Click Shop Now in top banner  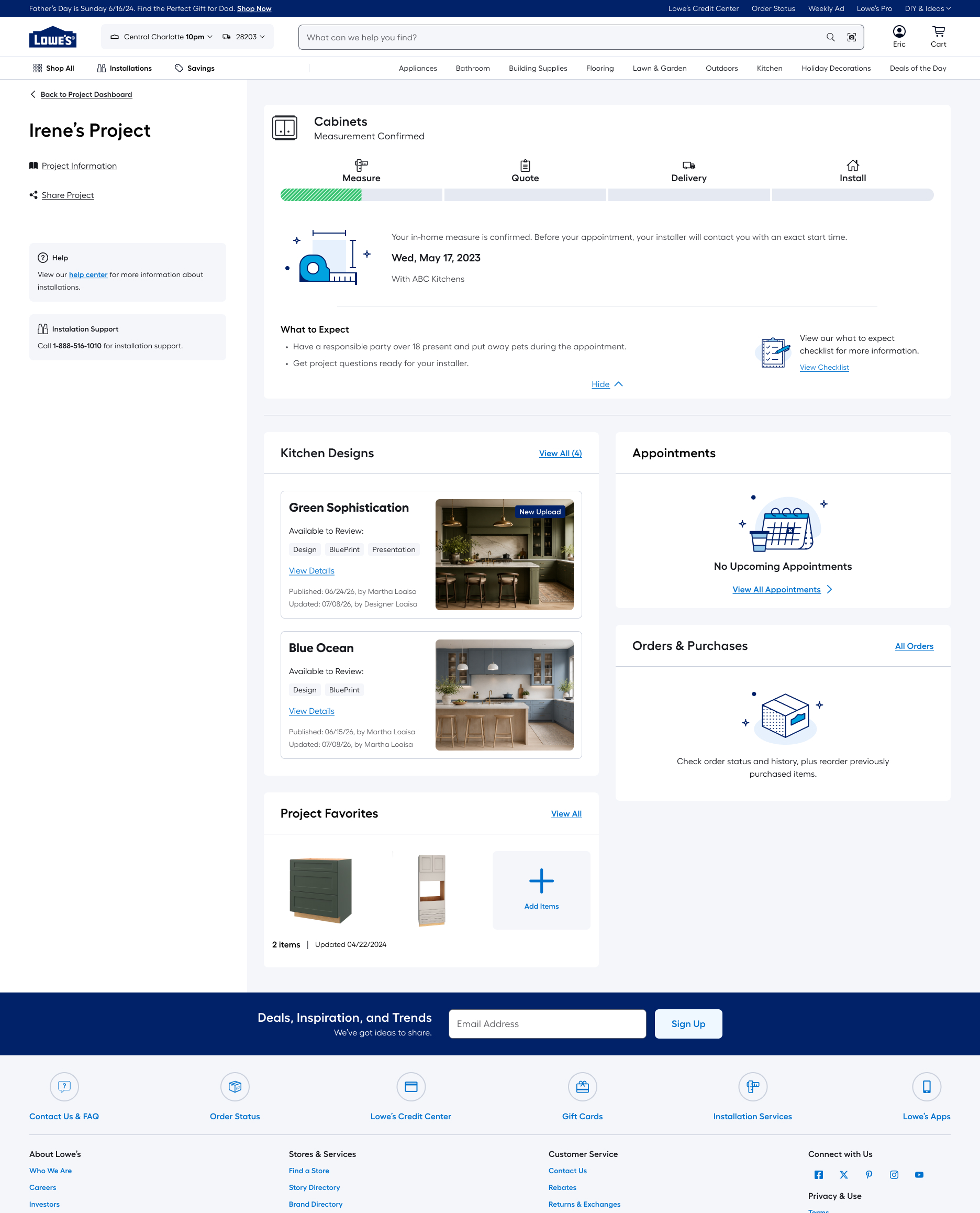click(254, 8)
